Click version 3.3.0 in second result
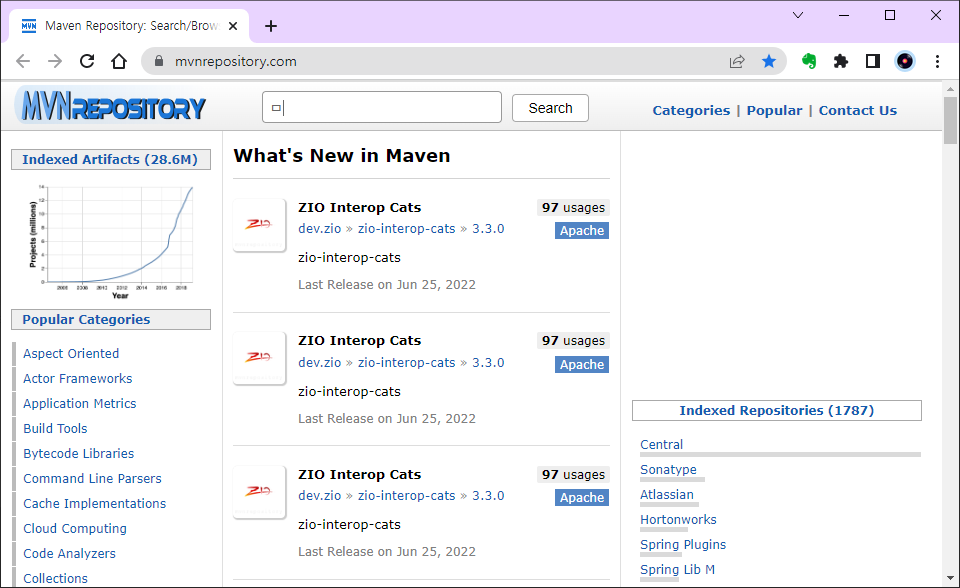Image resolution: width=960 pixels, height=588 pixels. (488, 363)
